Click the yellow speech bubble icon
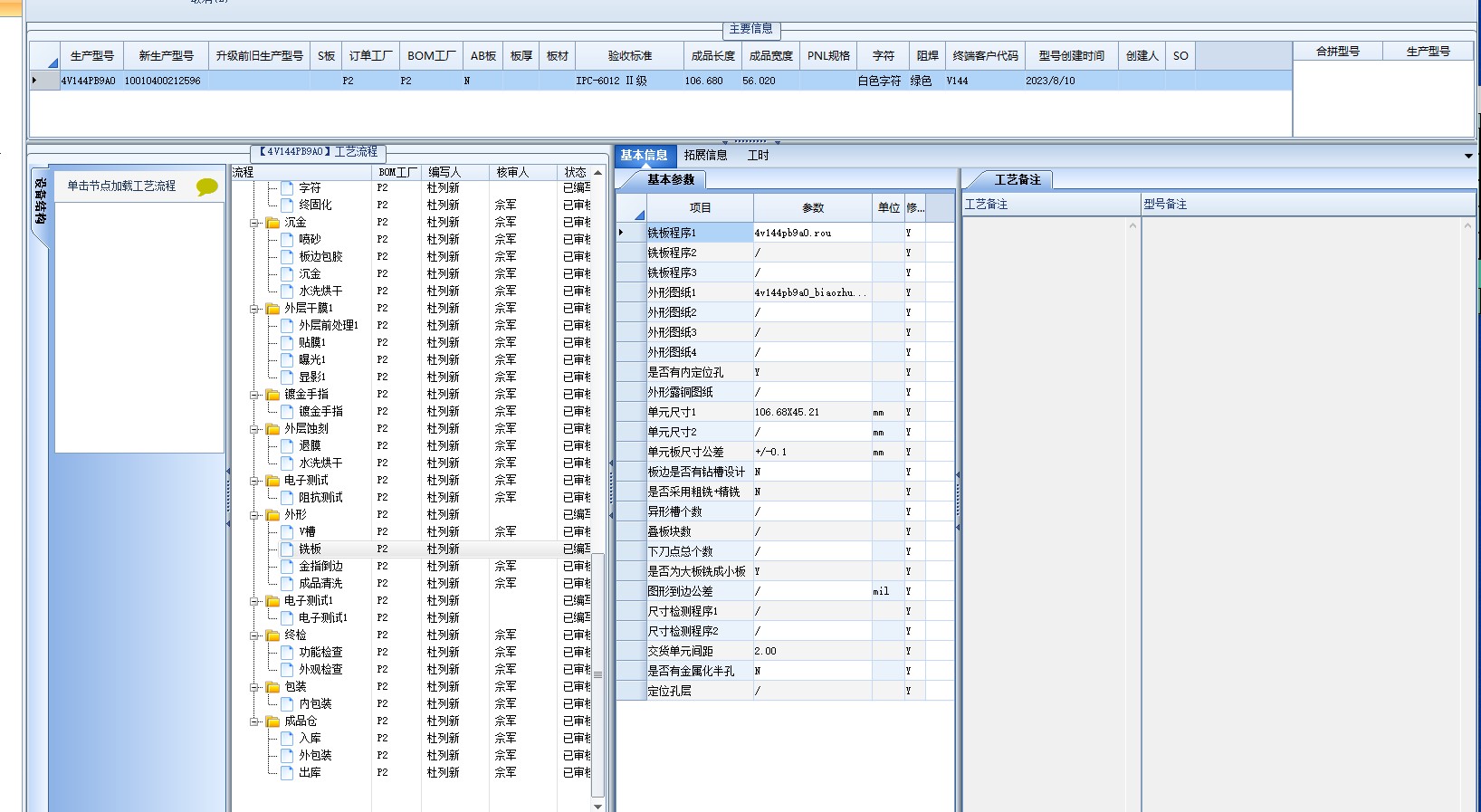 (x=207, y=186)
